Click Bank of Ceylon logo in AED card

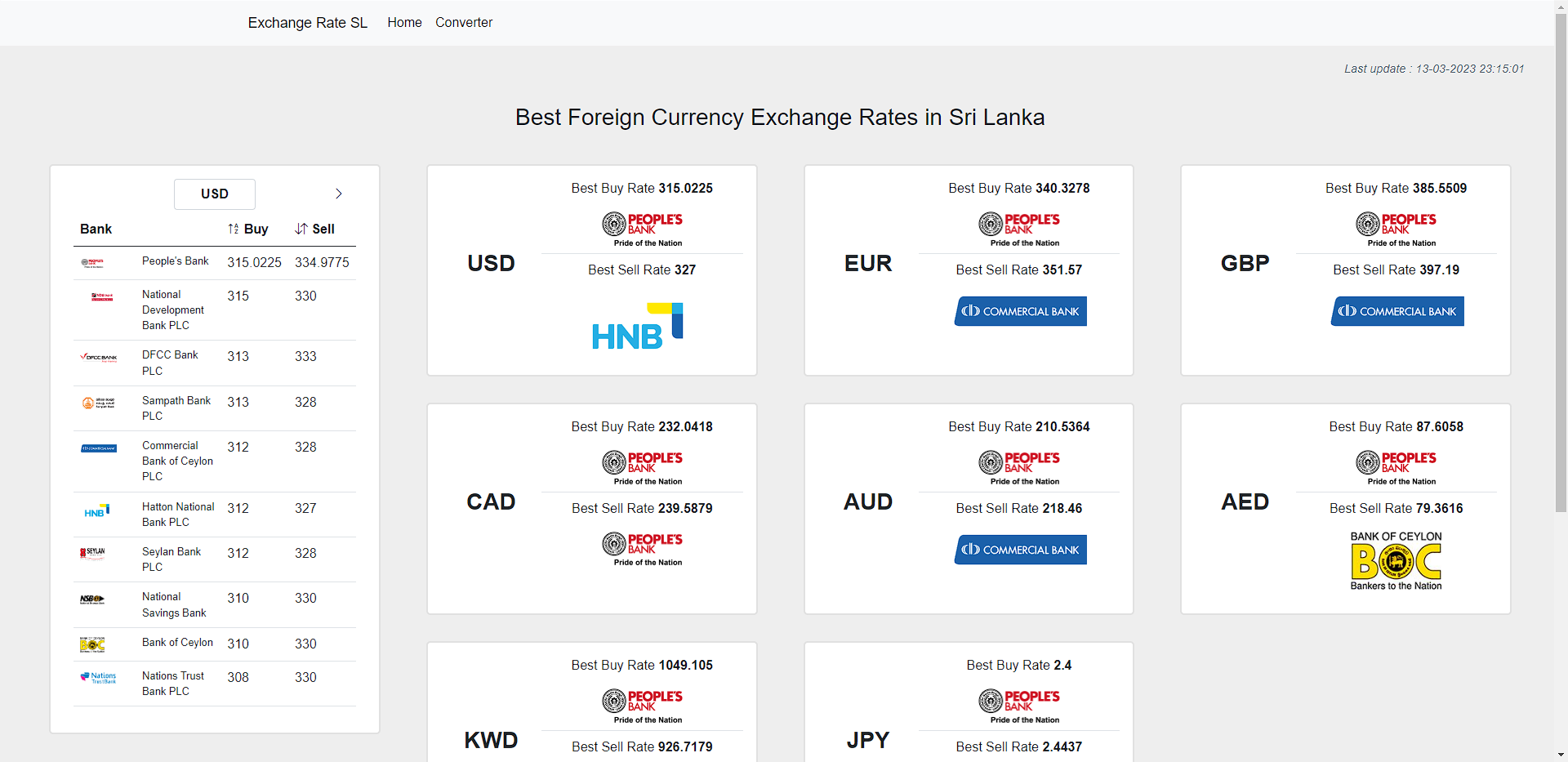point(1396,561)
